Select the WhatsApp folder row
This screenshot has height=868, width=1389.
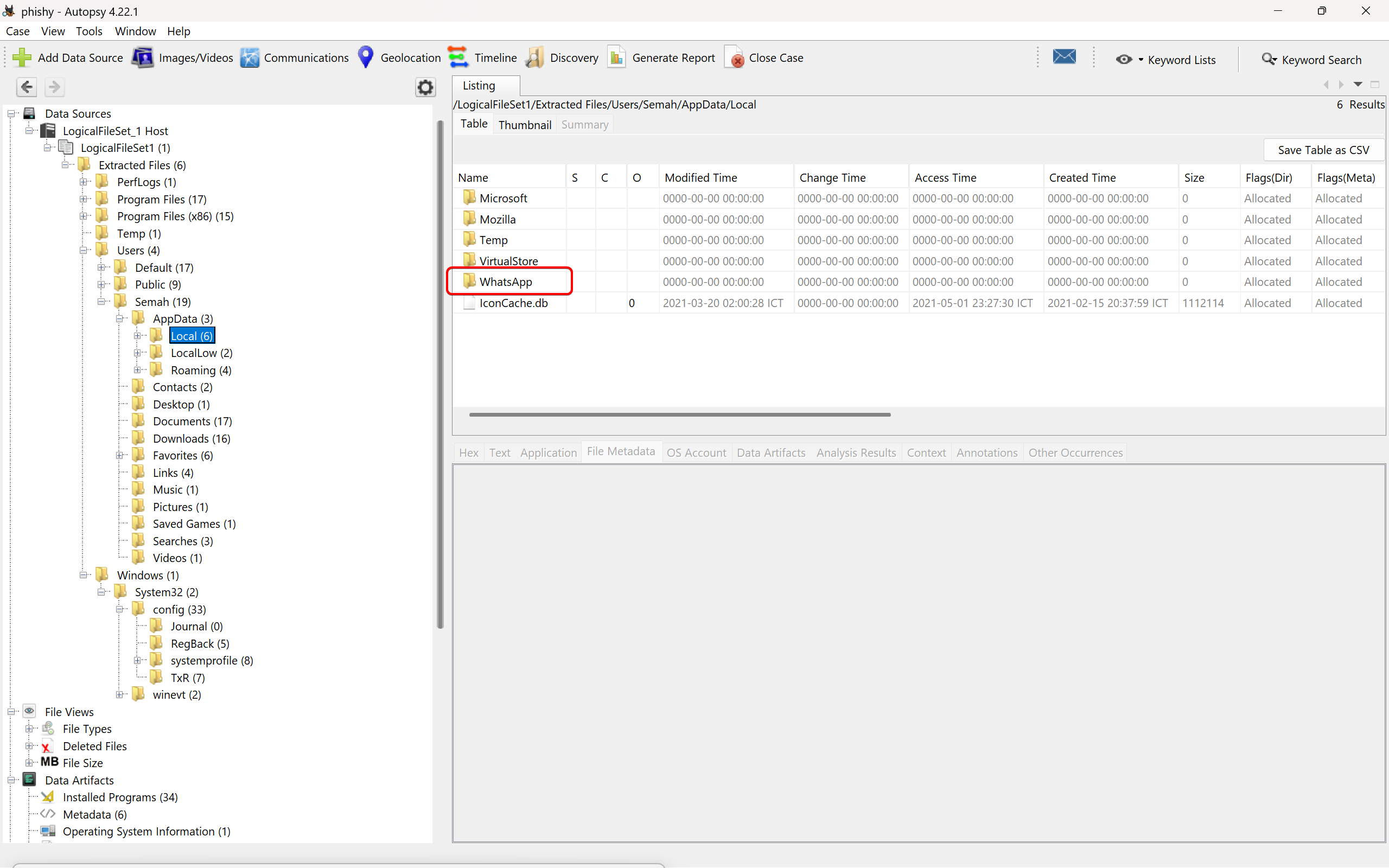coord(919,282)
